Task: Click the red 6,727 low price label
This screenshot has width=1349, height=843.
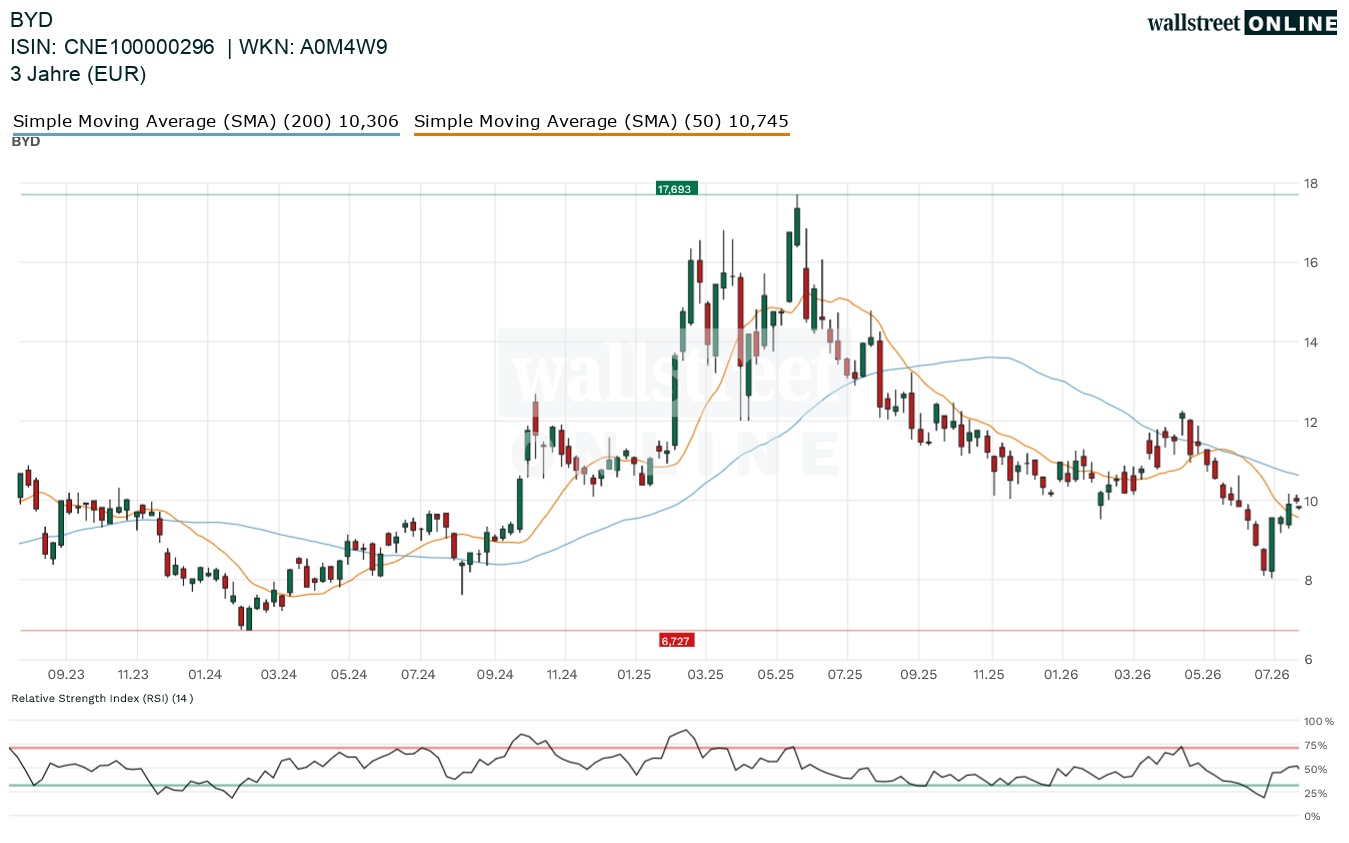Action: (x=677, y=640)
